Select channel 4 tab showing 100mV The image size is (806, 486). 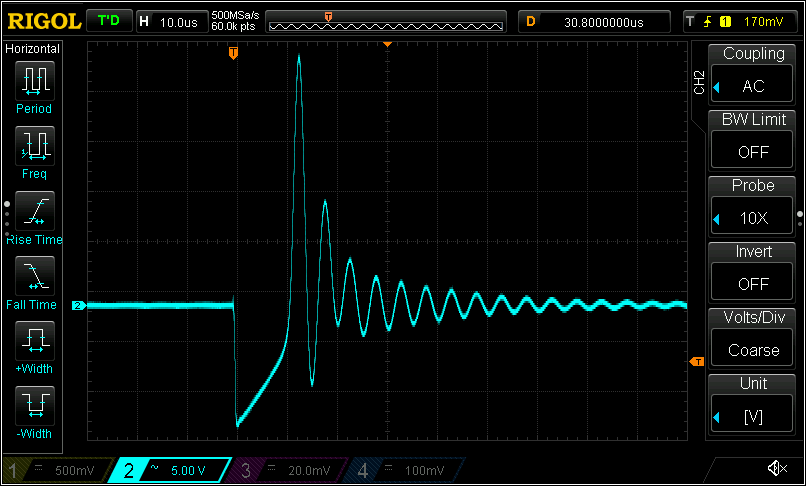pos(404,470)
